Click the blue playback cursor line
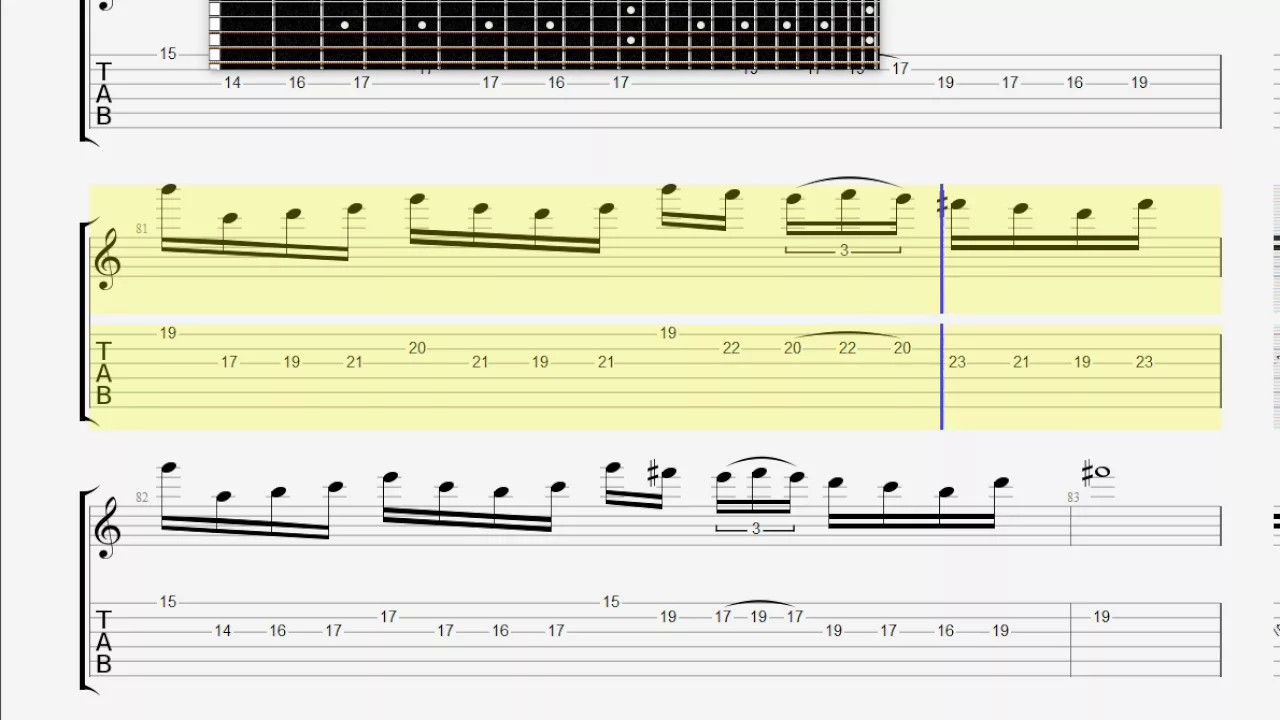Screen dimensions: 1280x720 coord(941,307)
